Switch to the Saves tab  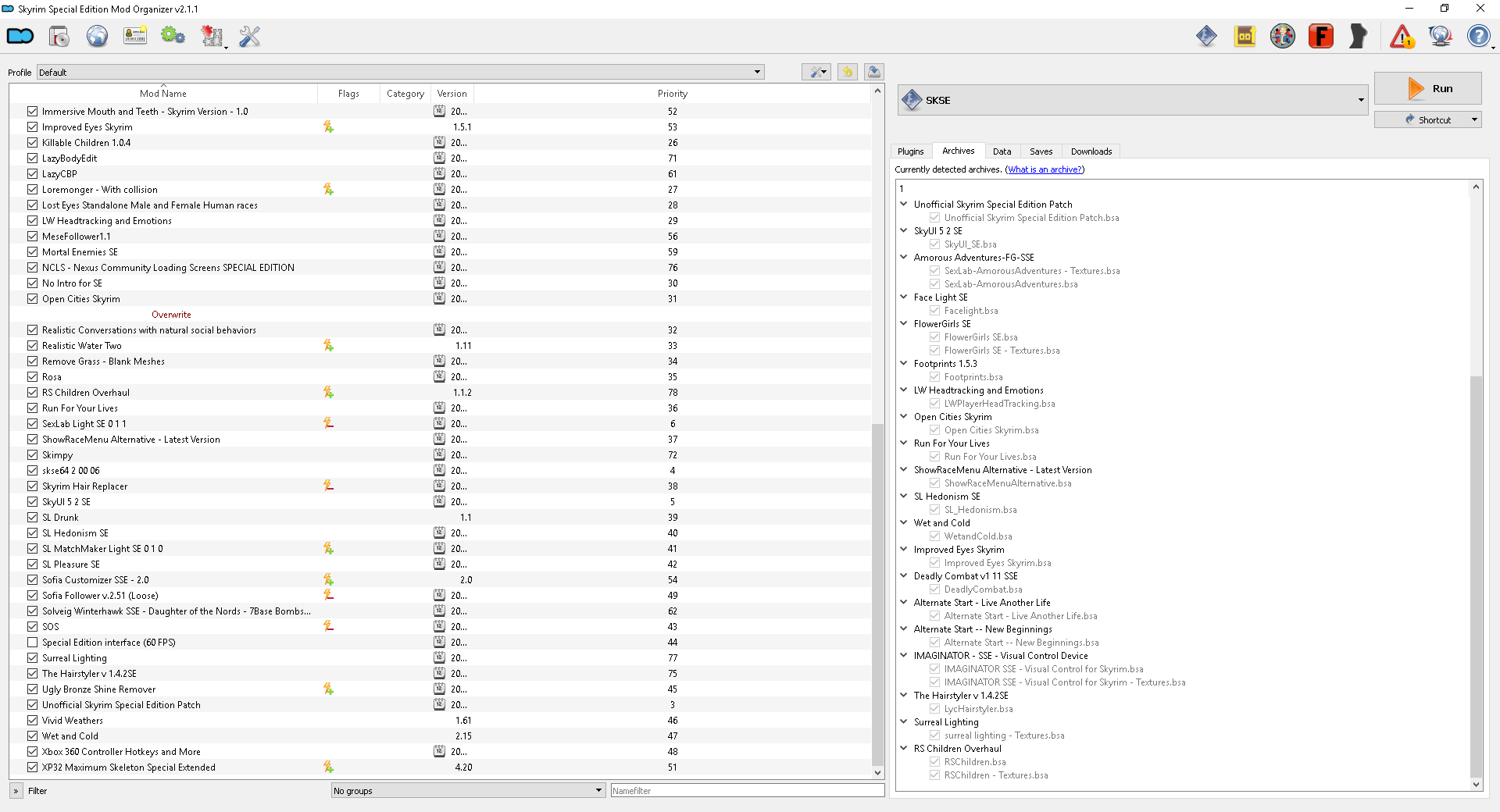point(1041,151)
